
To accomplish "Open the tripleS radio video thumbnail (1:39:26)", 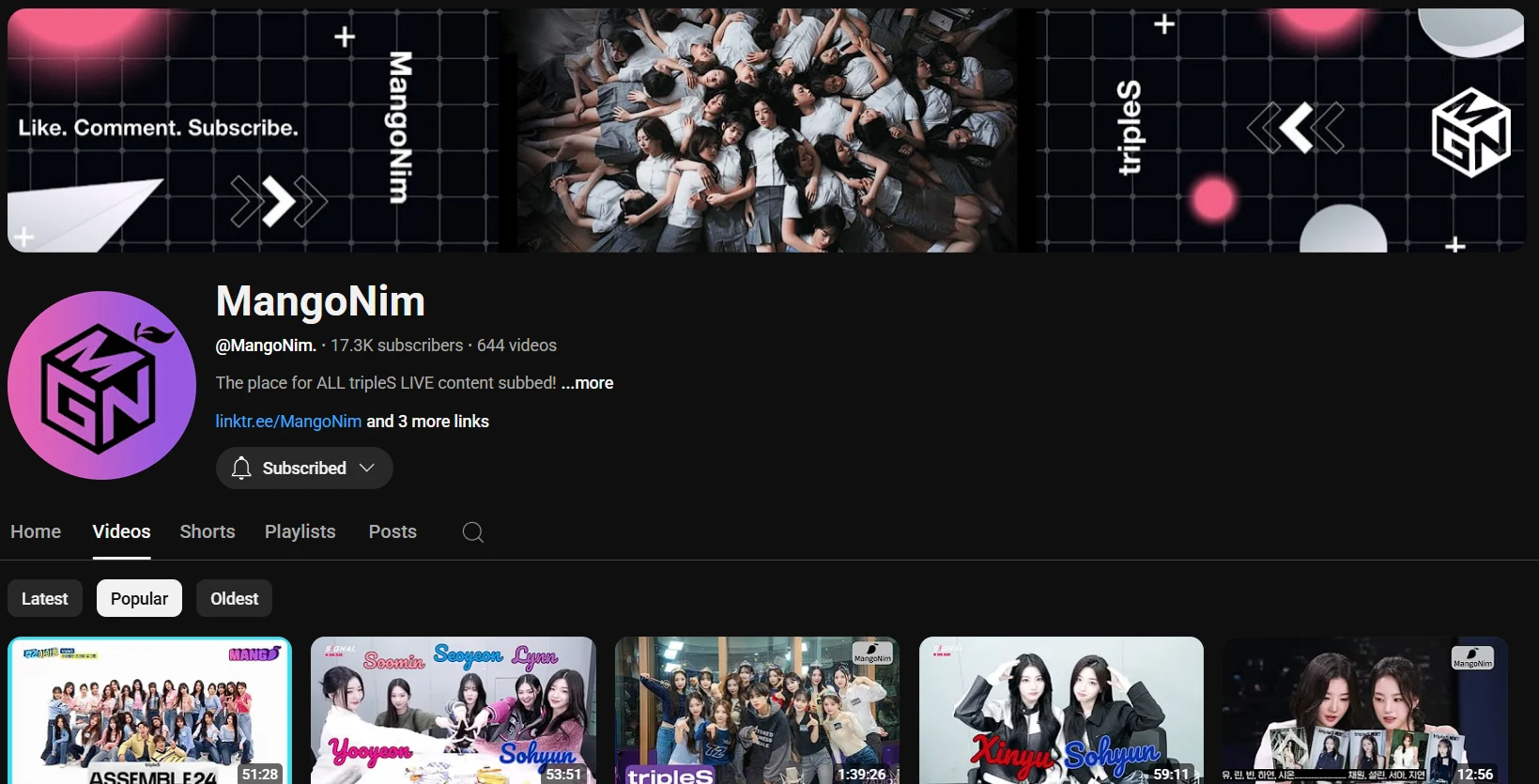I will 757,711.
